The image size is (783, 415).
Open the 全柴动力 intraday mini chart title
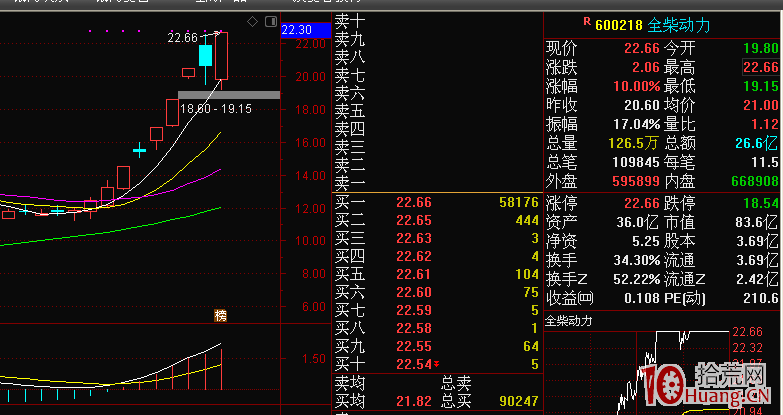click(x=568, y=321)
